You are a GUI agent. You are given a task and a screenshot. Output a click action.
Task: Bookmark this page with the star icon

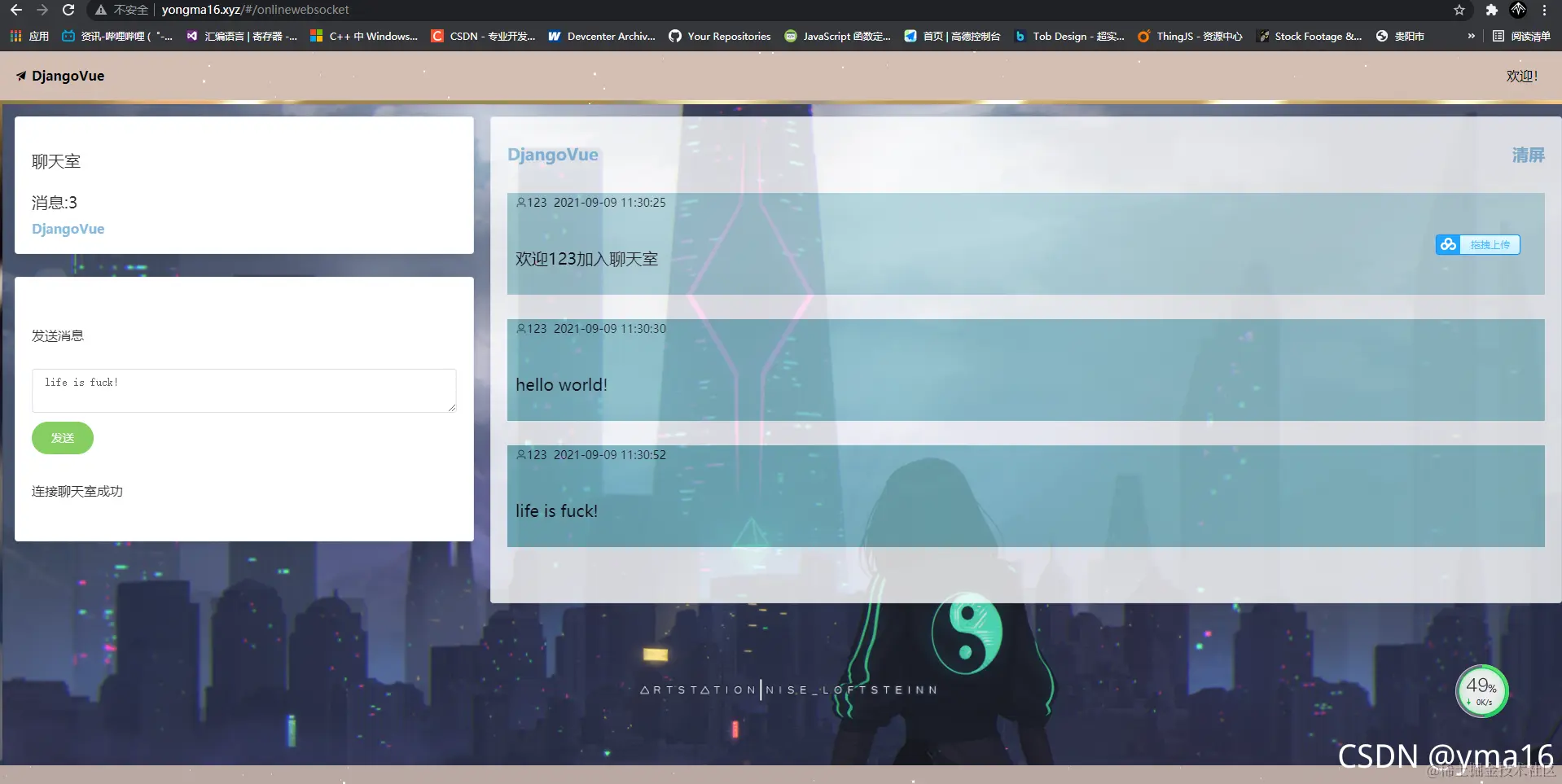pos(1459,10)
